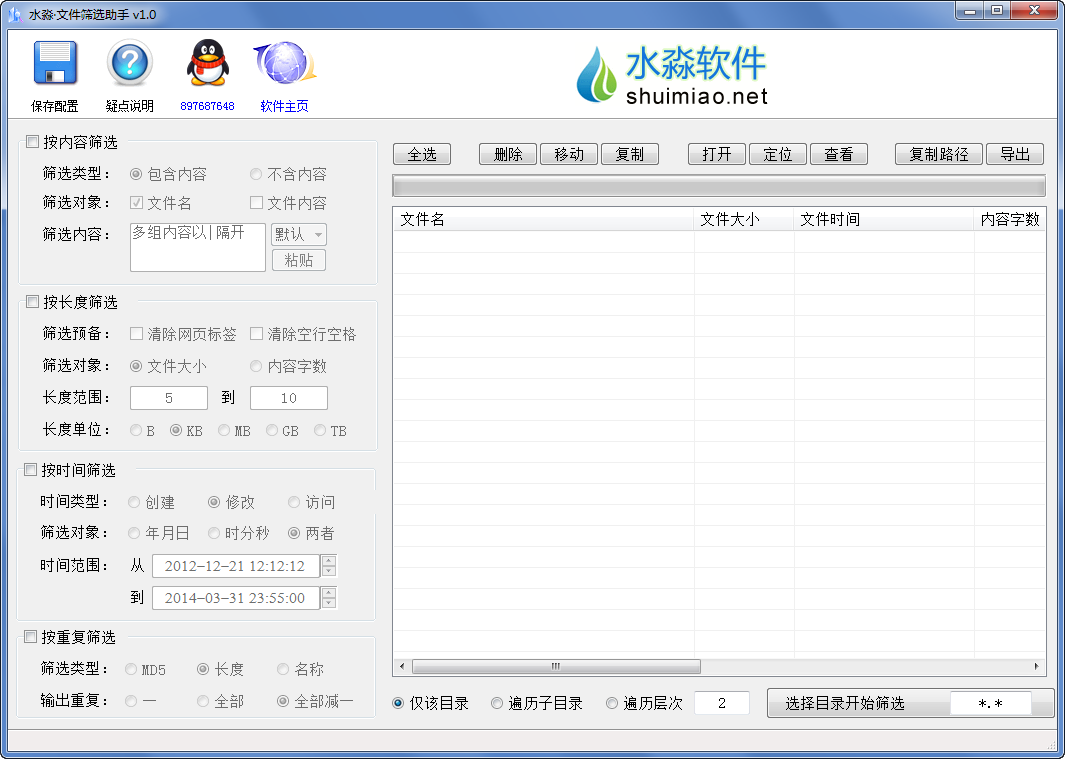Click the 全选 button
Image resolution: width=1065 pixels, height=759 pixels.
[x=422, y=154]
